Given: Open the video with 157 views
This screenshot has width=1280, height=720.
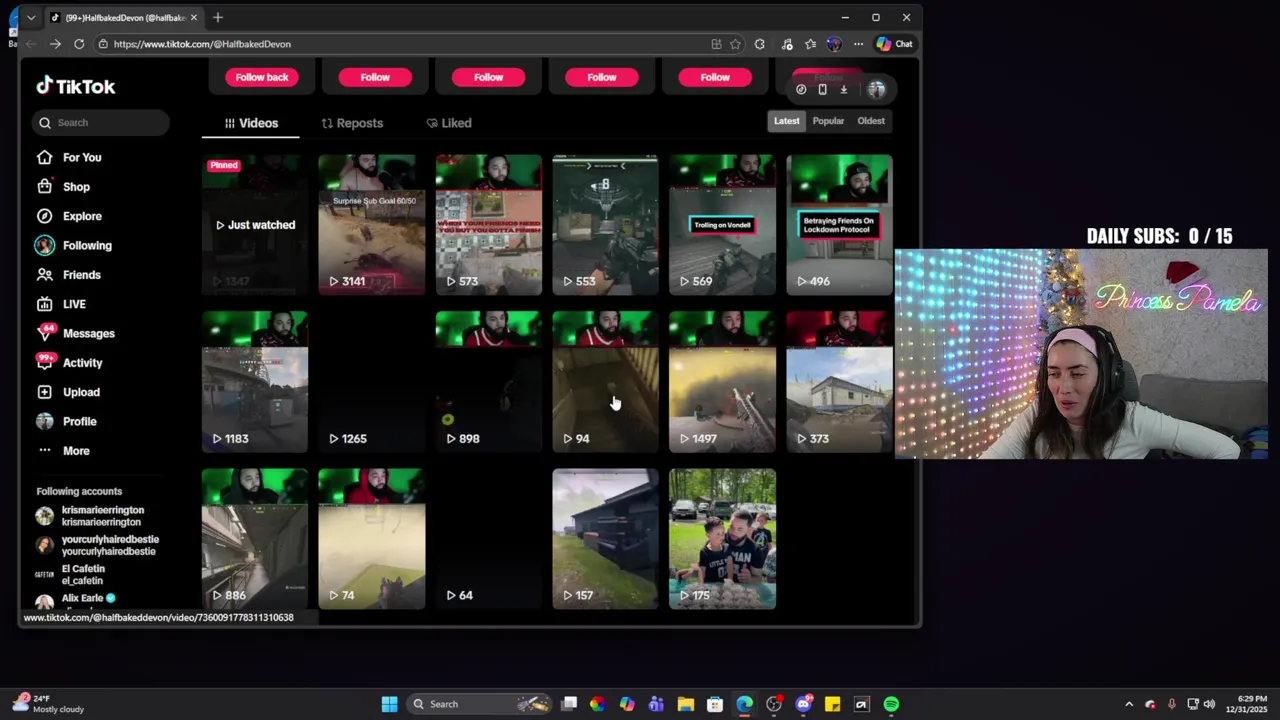Looking at the screenshot, I should (606, 539).
